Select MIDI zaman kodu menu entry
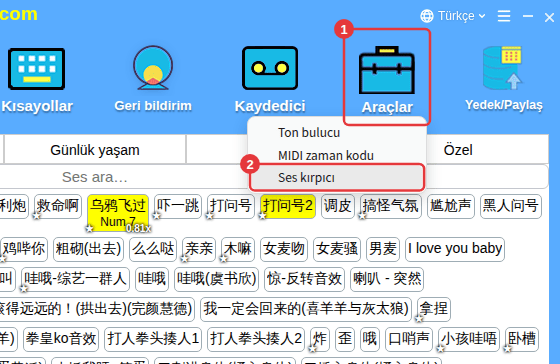Image resolution: width=560 pixels, height=364 pixels. pyautogui.click(x=326, y=156)
